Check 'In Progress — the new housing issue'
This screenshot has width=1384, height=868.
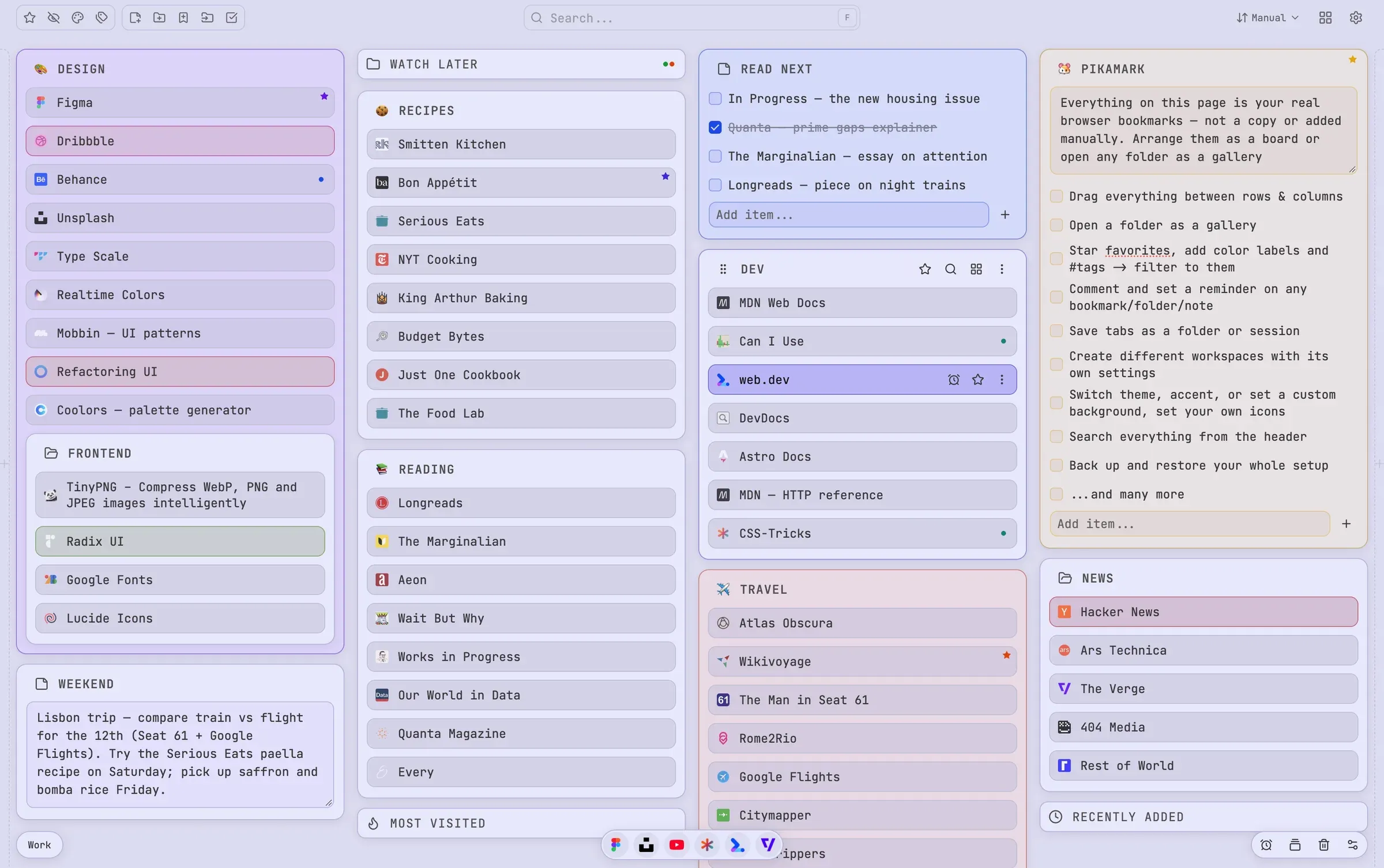[715, 99]
